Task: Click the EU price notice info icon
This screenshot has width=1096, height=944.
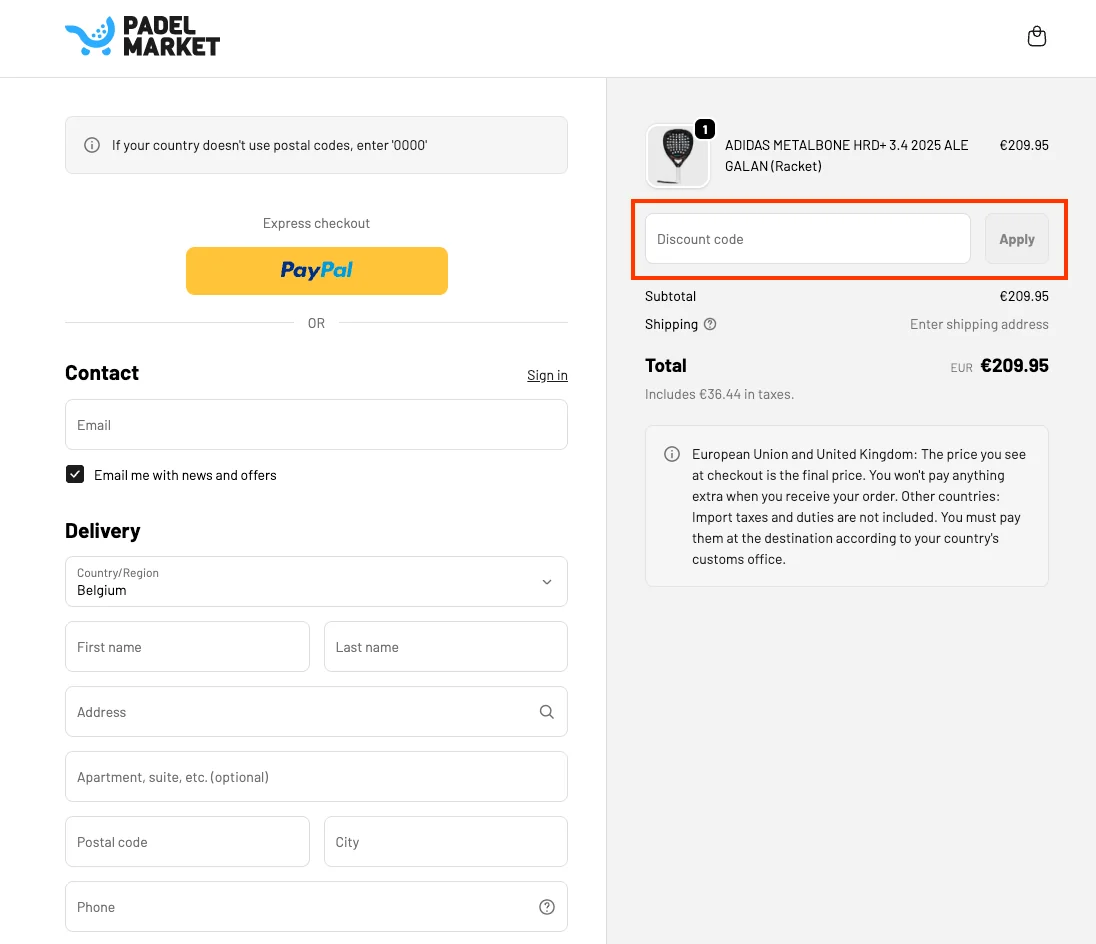Action: click(x=672, y=454)
